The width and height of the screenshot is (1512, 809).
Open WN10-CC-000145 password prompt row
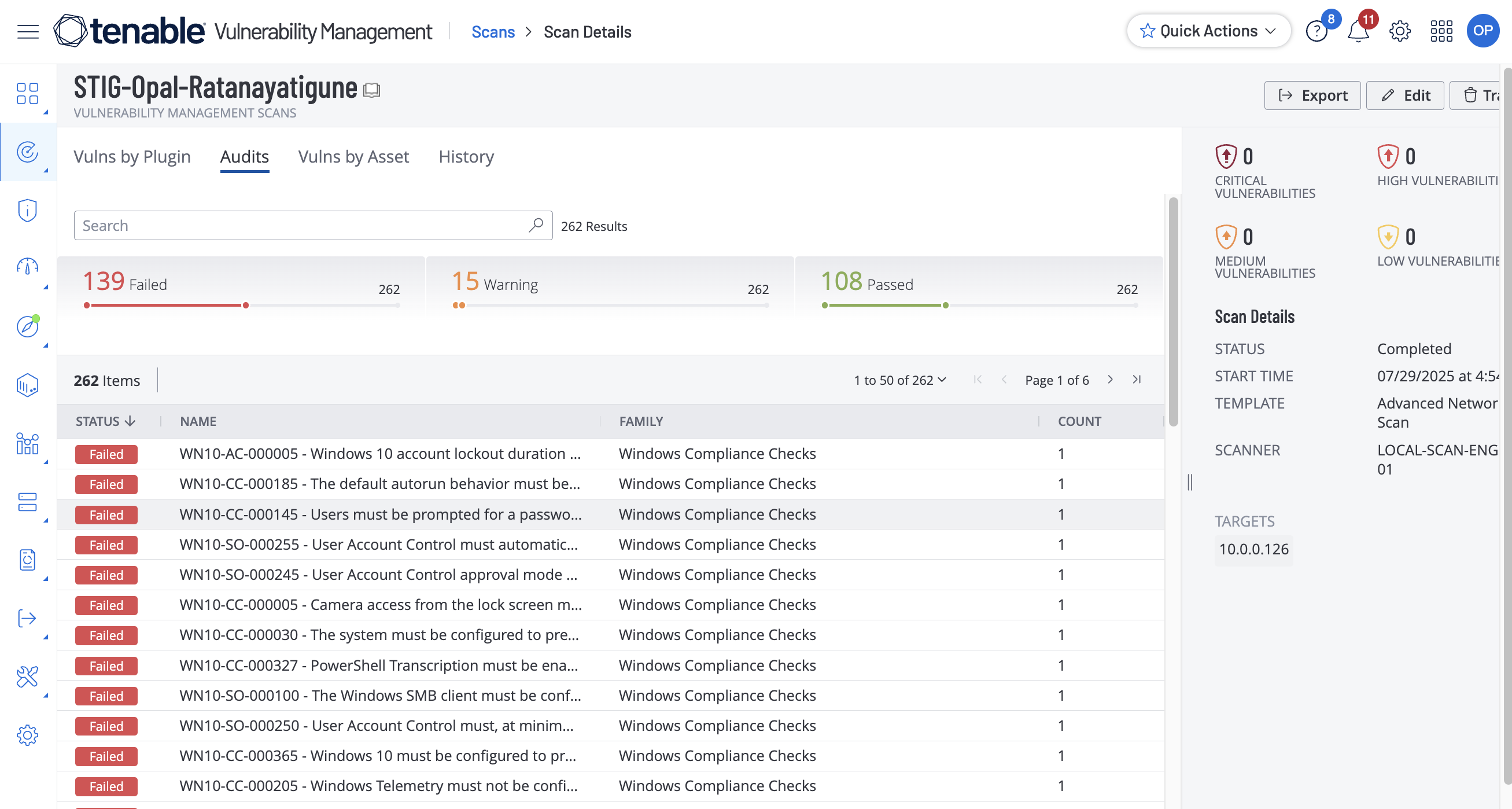click(610, 514)
